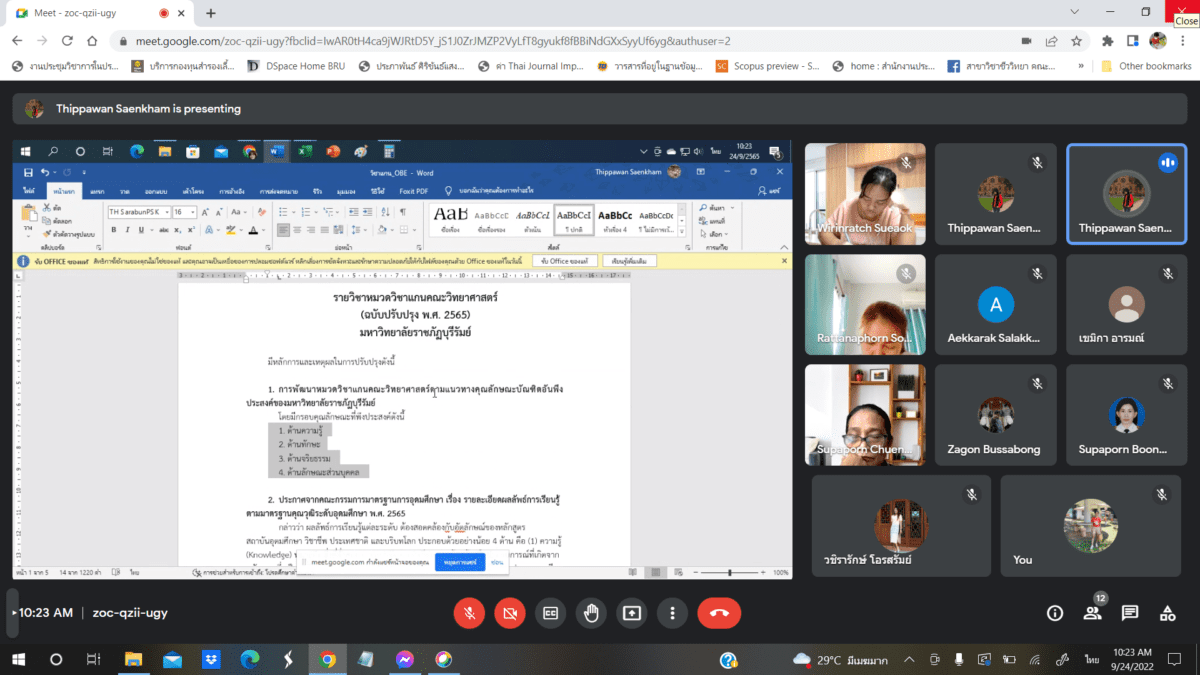
Task: Open Scopus preview bookmark
Action: coord(769,66)
